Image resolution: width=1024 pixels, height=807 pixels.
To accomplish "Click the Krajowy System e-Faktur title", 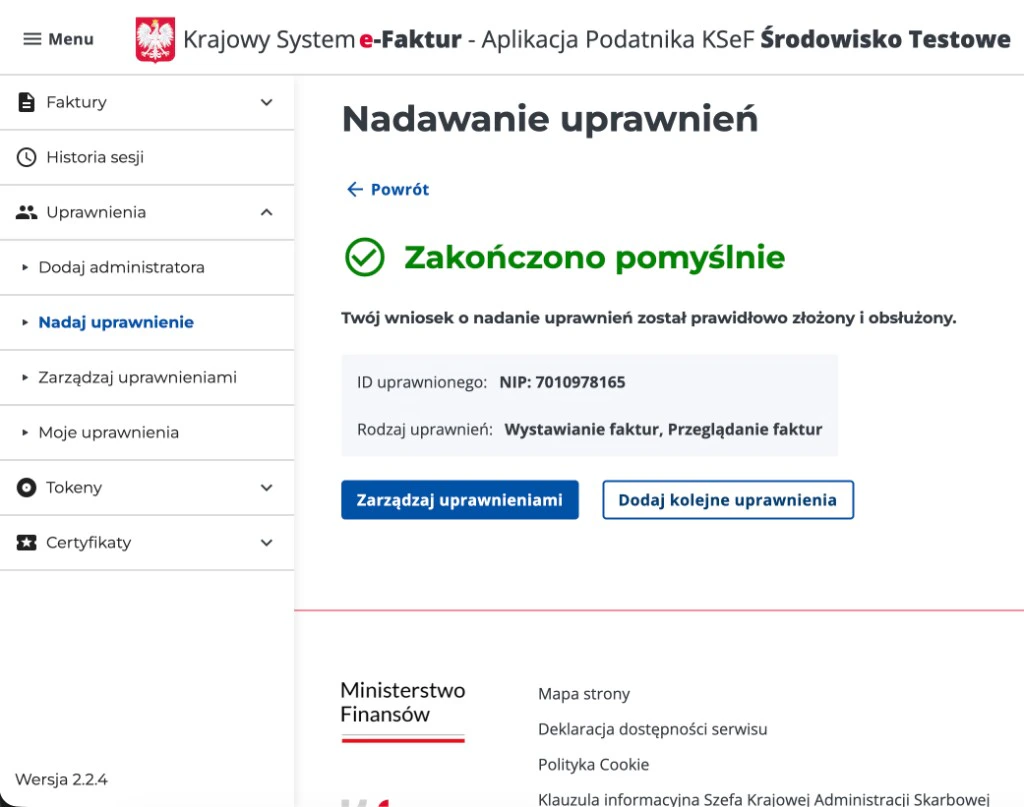I will [x=322, y=40].
